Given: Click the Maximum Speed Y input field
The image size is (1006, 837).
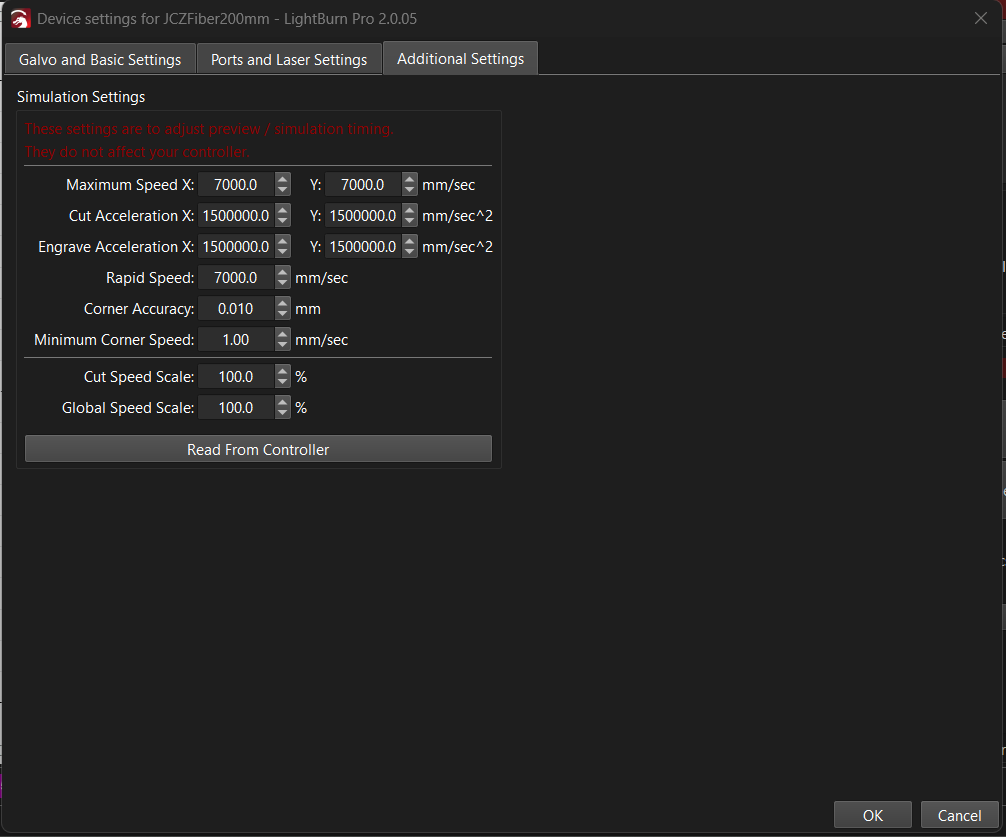Looking at the screenshot, I should tap(362, 185).
